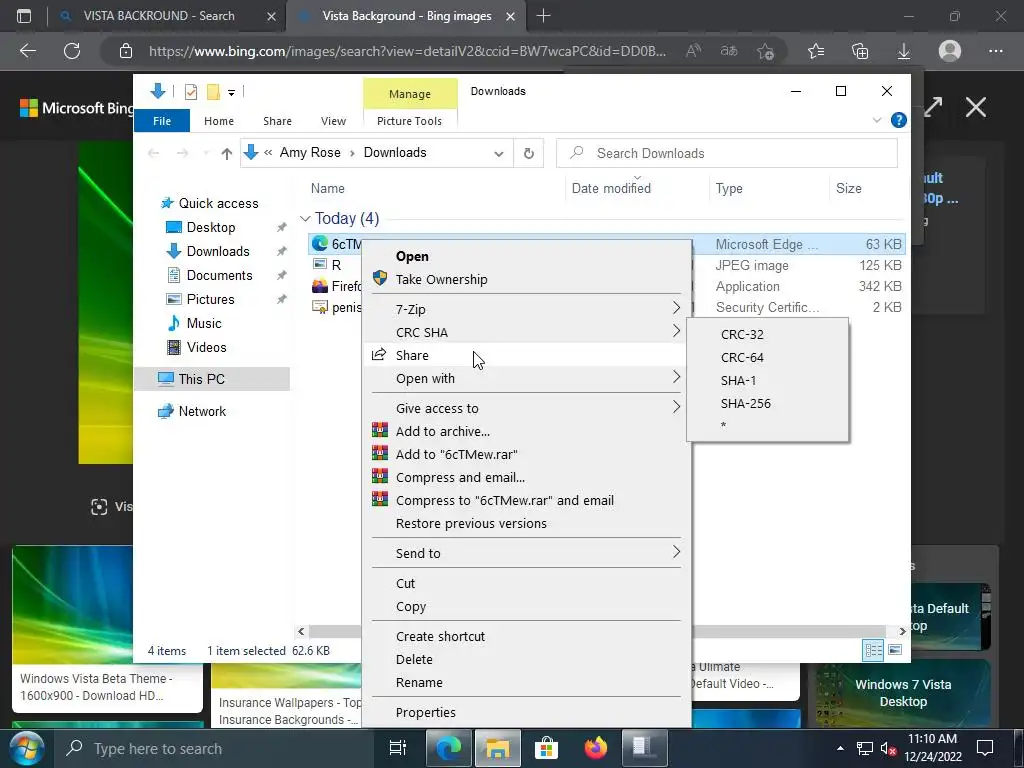The height and width of the screenshot is (768, 1024).
Task: Switch to VISTA BACKGROUND - Search tab
Action: 159,16
